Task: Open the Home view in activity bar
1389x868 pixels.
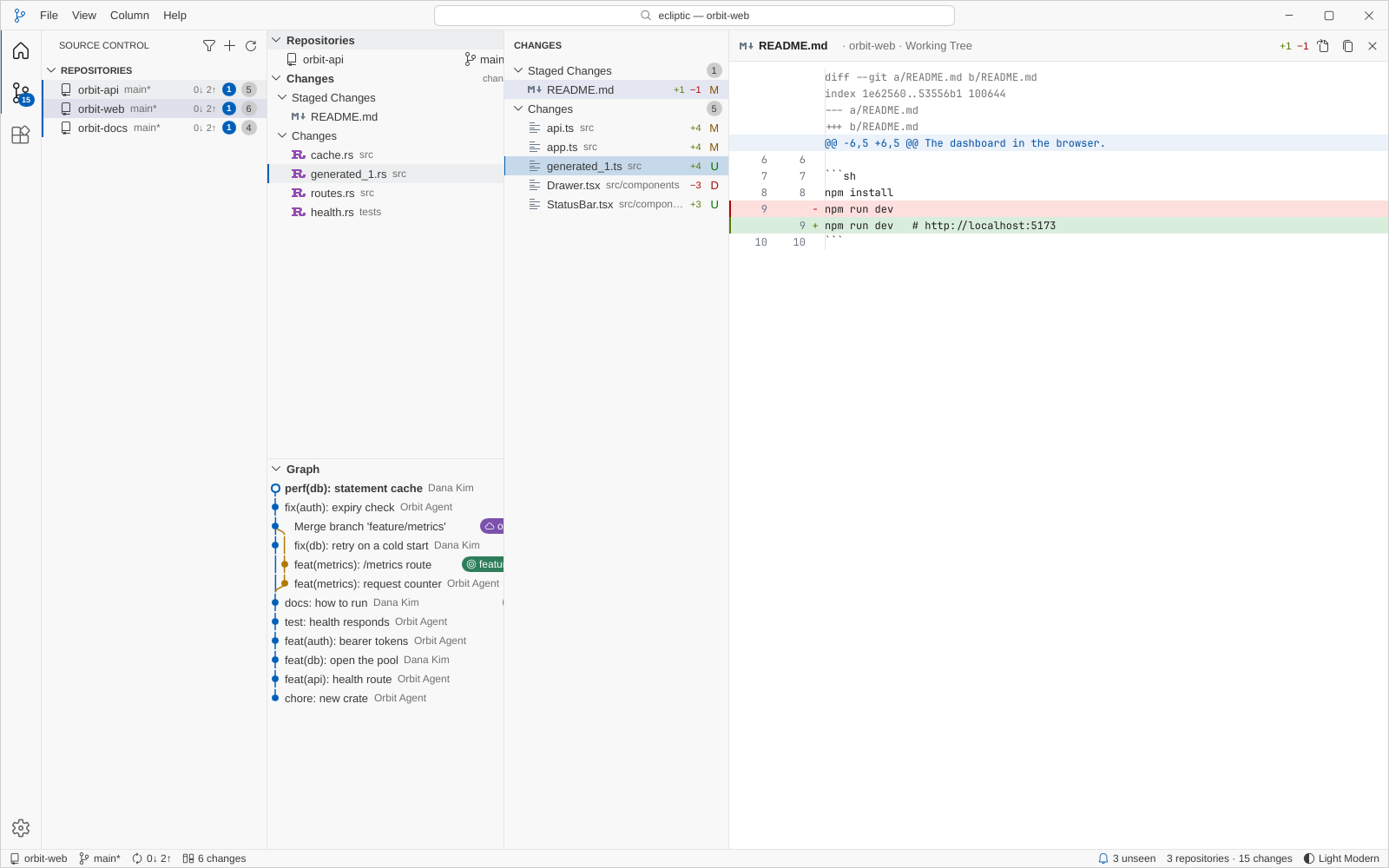Action: 21,51
